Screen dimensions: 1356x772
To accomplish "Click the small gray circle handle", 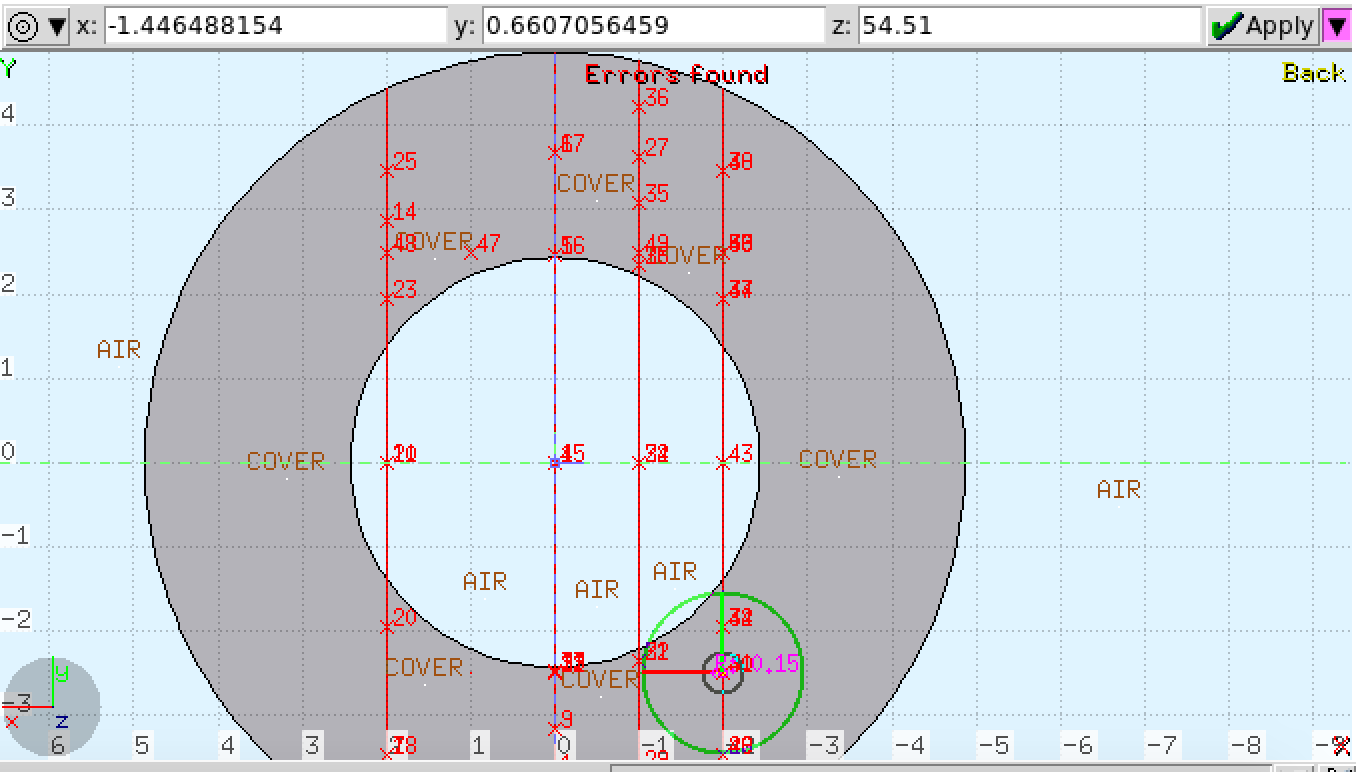I will pyautogui.click(x=723, y=672).
